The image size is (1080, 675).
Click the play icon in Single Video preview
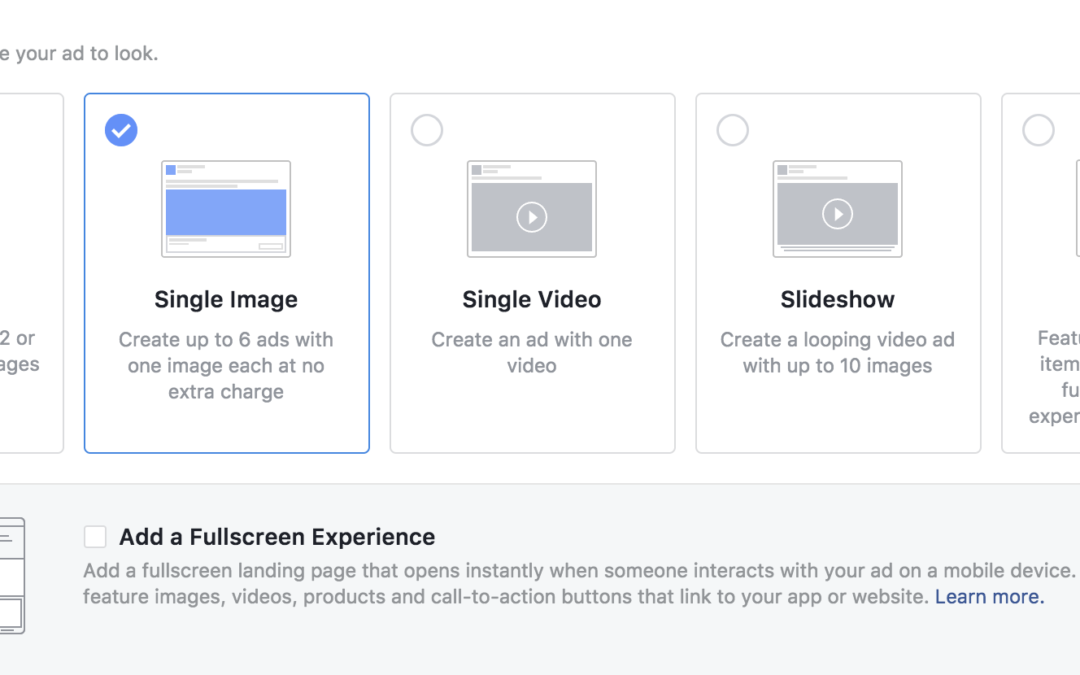(x=532, y=217)
